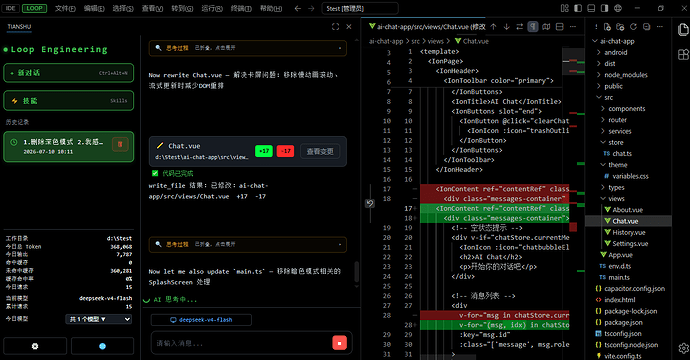Open the 共1个模型 model dropdown
Image resolution: width=690 pixels, height=360 pixels.
click(99, 319)
